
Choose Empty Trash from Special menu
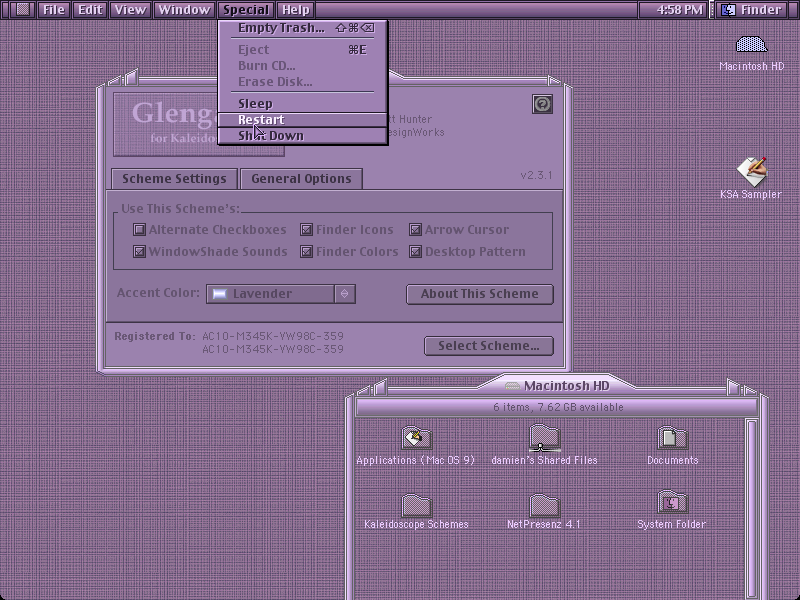click(303, 28)
